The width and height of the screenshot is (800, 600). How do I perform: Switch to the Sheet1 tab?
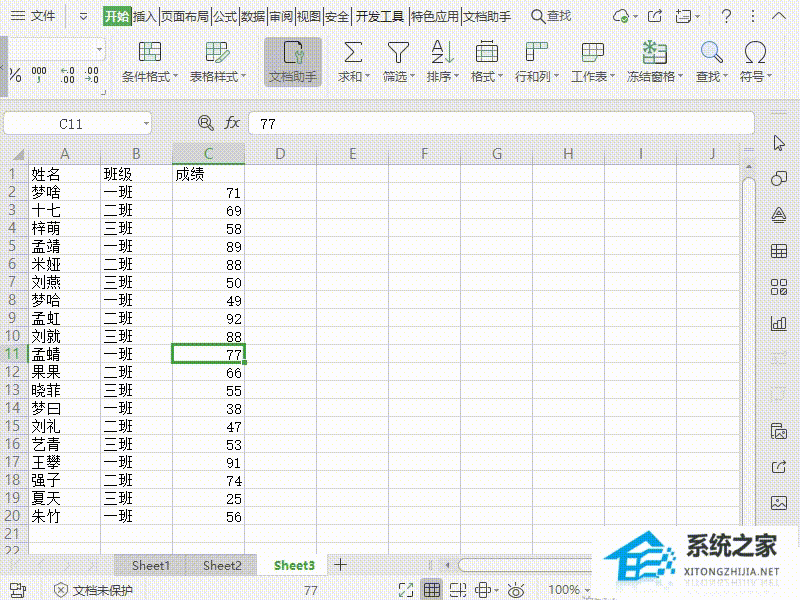pyautogui.click(x=151, y=565)
